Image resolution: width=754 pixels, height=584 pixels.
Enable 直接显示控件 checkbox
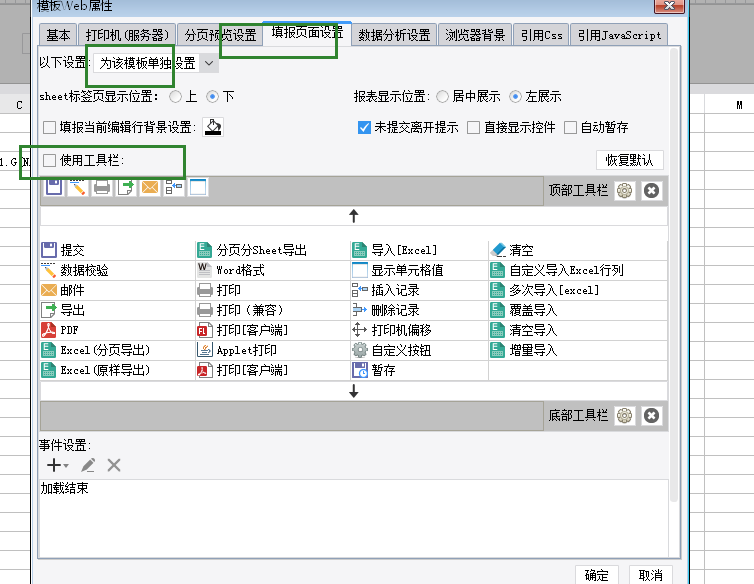click(474, 127)
